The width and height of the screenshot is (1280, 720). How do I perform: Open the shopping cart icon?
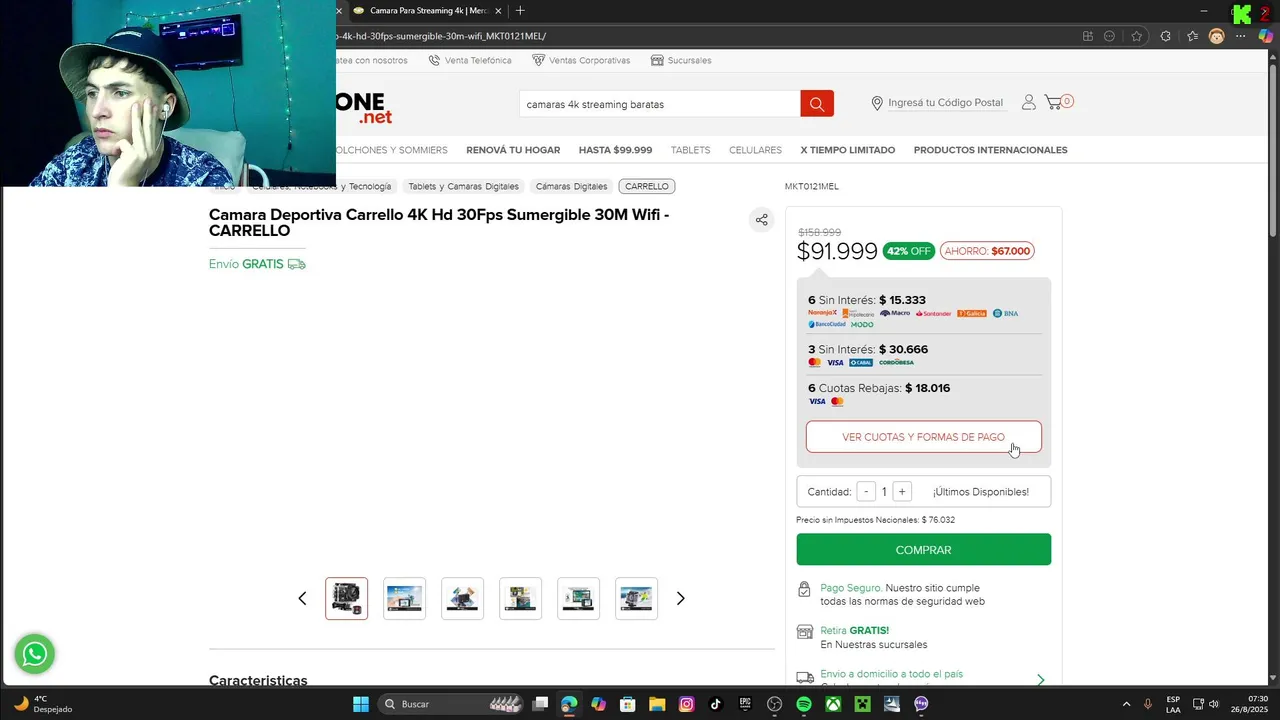1053,102
